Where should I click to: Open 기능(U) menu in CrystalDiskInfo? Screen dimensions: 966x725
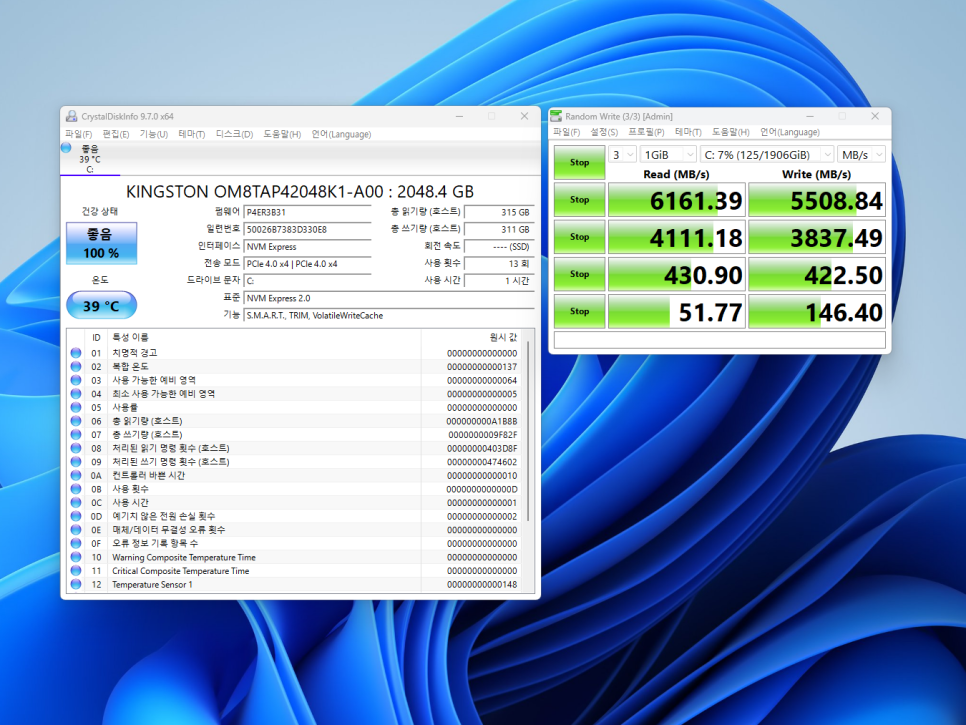pos(153,134)
